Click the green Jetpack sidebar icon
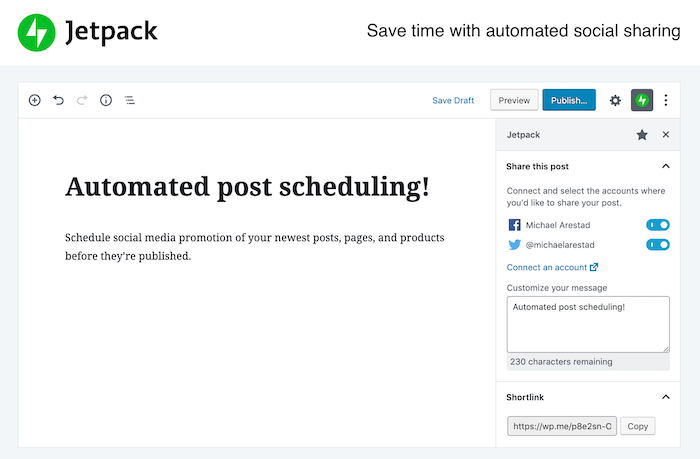 (x=642, y=100)
